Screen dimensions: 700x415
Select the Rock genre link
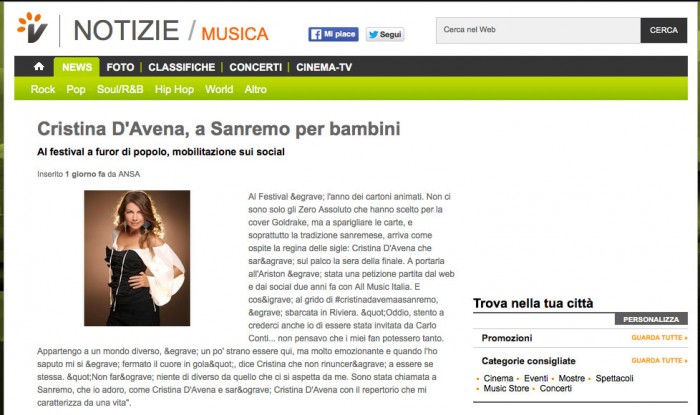[43, 89]
